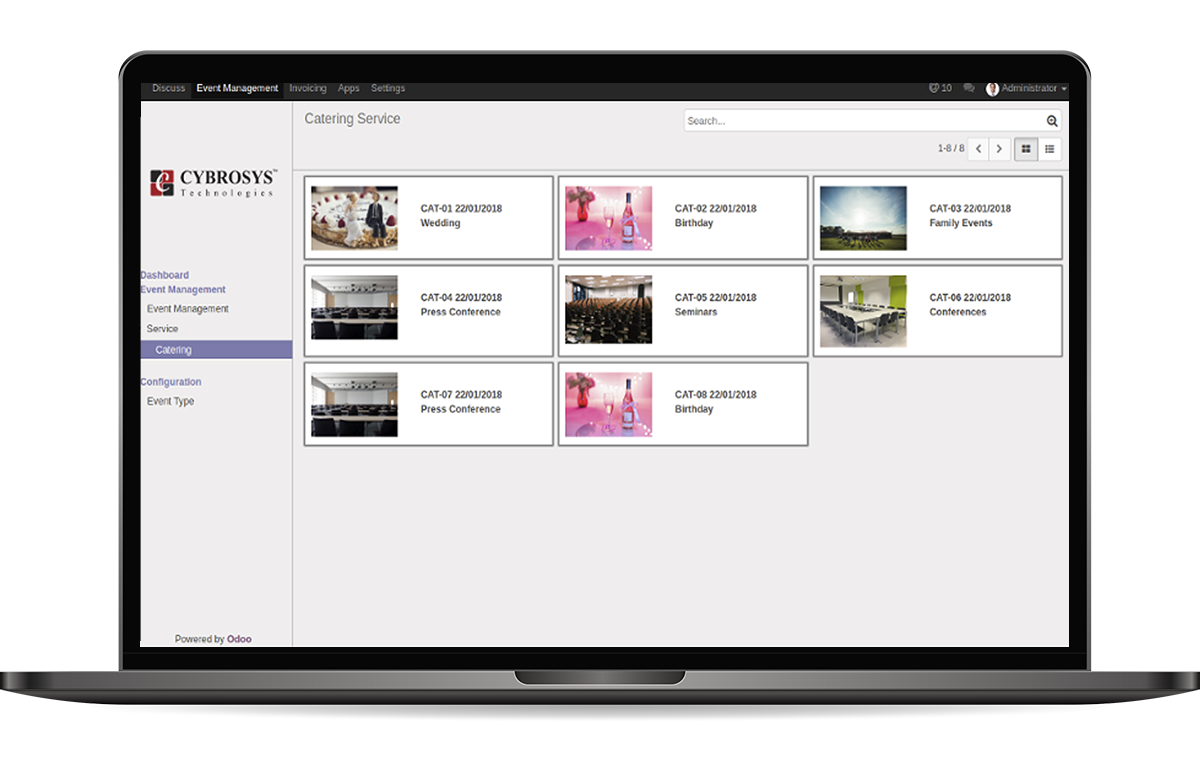Go to the previous page arrow
The height and width of the screenshot is (766, 1200).
click(x=979, y=149)
